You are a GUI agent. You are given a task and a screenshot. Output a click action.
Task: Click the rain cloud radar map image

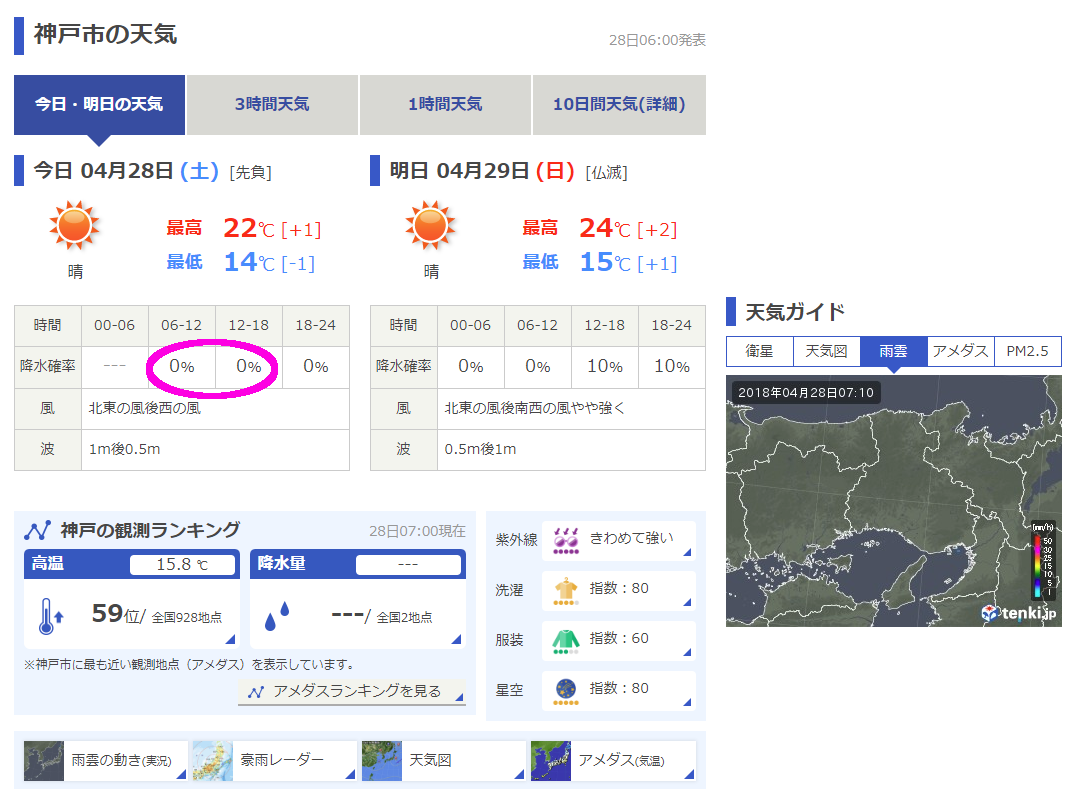pos(880,500)
